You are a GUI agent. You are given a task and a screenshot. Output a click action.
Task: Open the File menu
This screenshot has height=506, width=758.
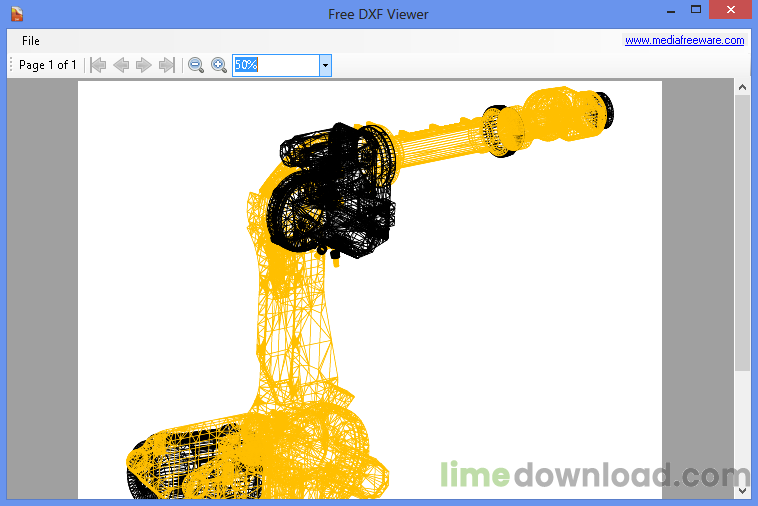(30, 41)
